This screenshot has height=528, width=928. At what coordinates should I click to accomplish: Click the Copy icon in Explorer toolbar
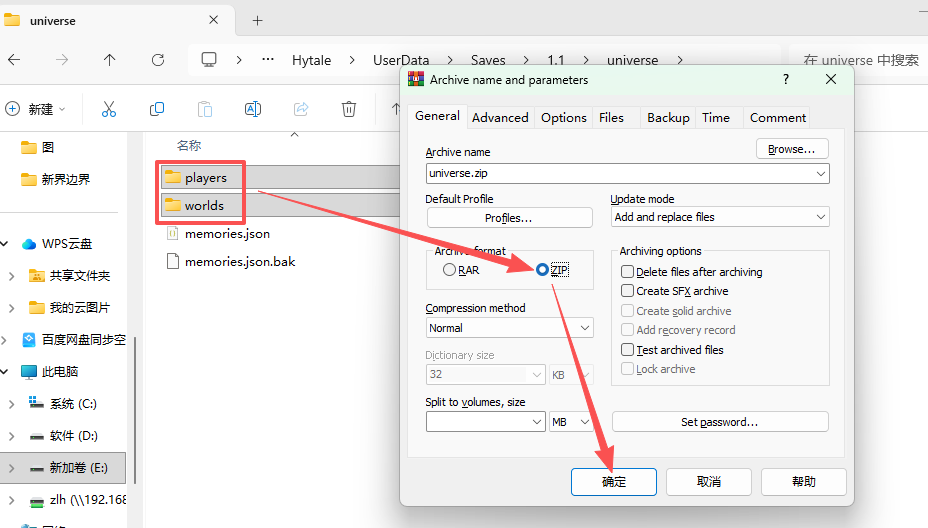tap(157, 109)
